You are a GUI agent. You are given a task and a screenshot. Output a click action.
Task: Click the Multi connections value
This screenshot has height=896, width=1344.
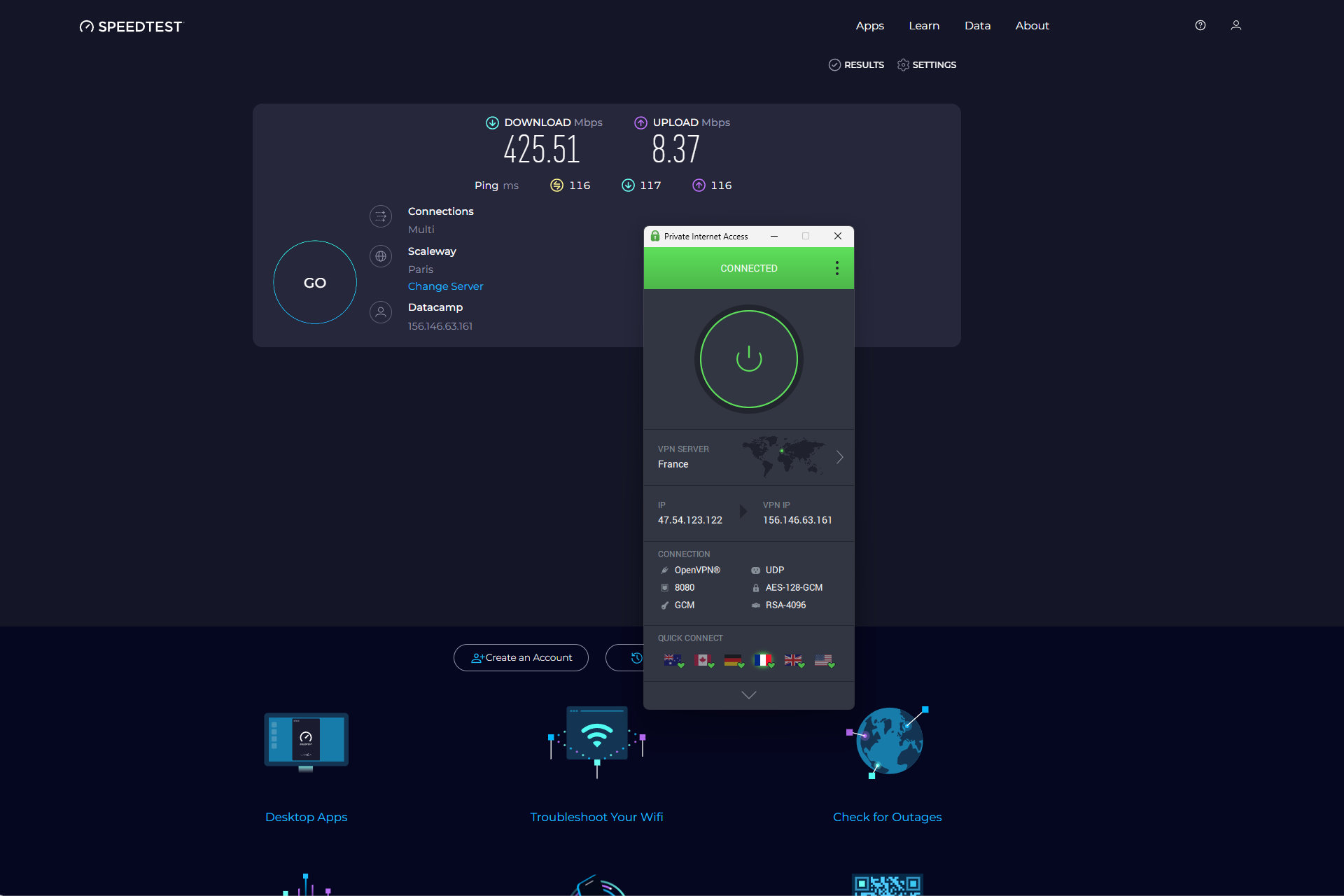(421, 230)
